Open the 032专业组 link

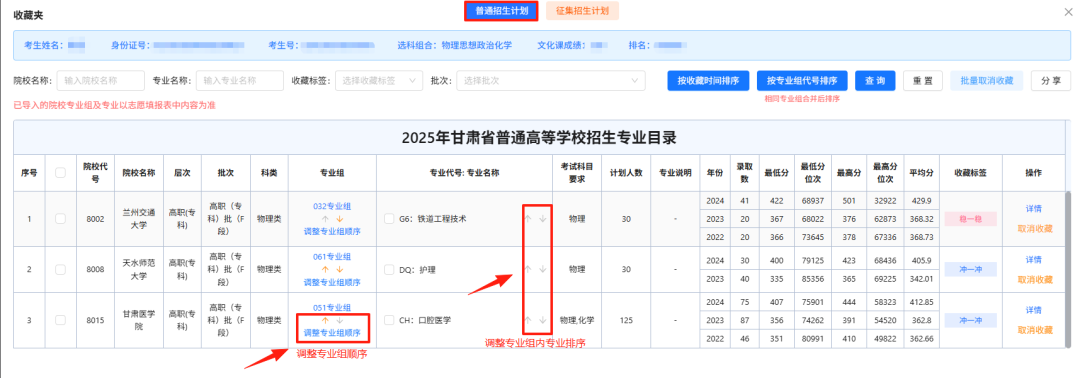(332, 206)
